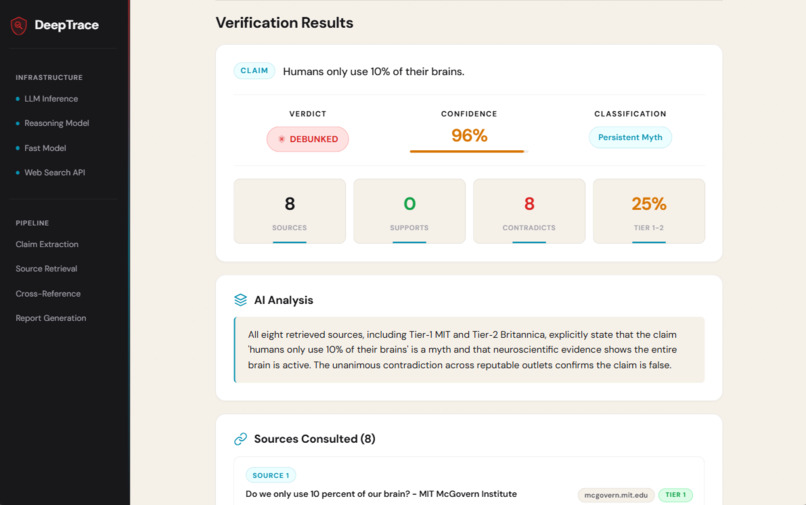Select Fast Model sidebar item
Image resolution: width=806 pixels, height=505 pixels.
pyautogui.click(x=45, y=148)
